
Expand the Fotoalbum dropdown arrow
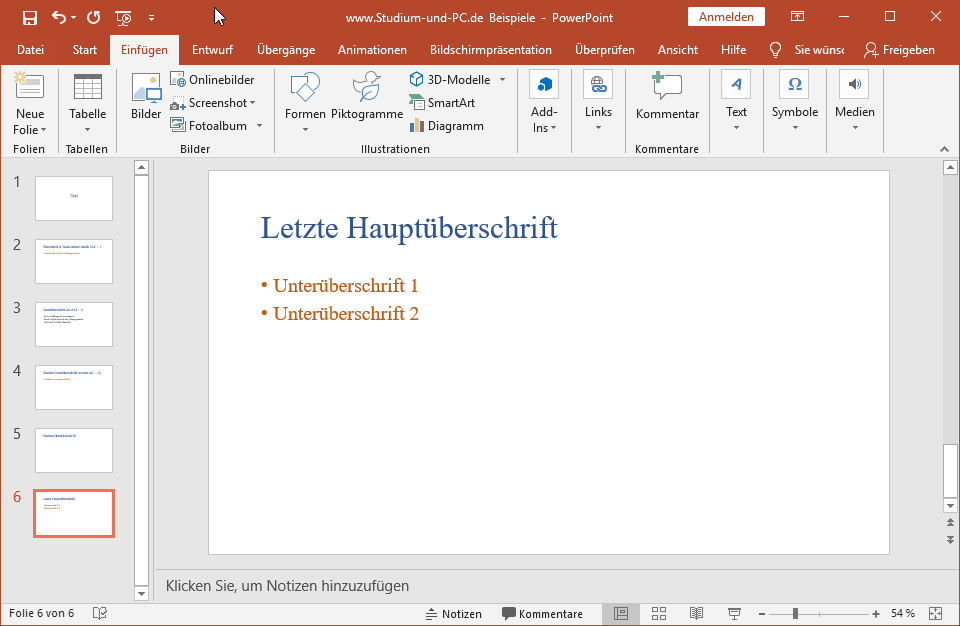260,126
